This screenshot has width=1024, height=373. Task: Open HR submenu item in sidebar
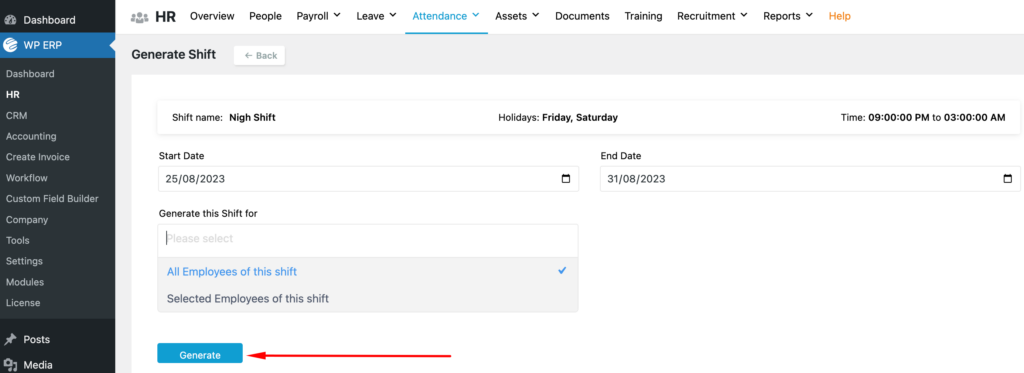click(x=12, y=95)
